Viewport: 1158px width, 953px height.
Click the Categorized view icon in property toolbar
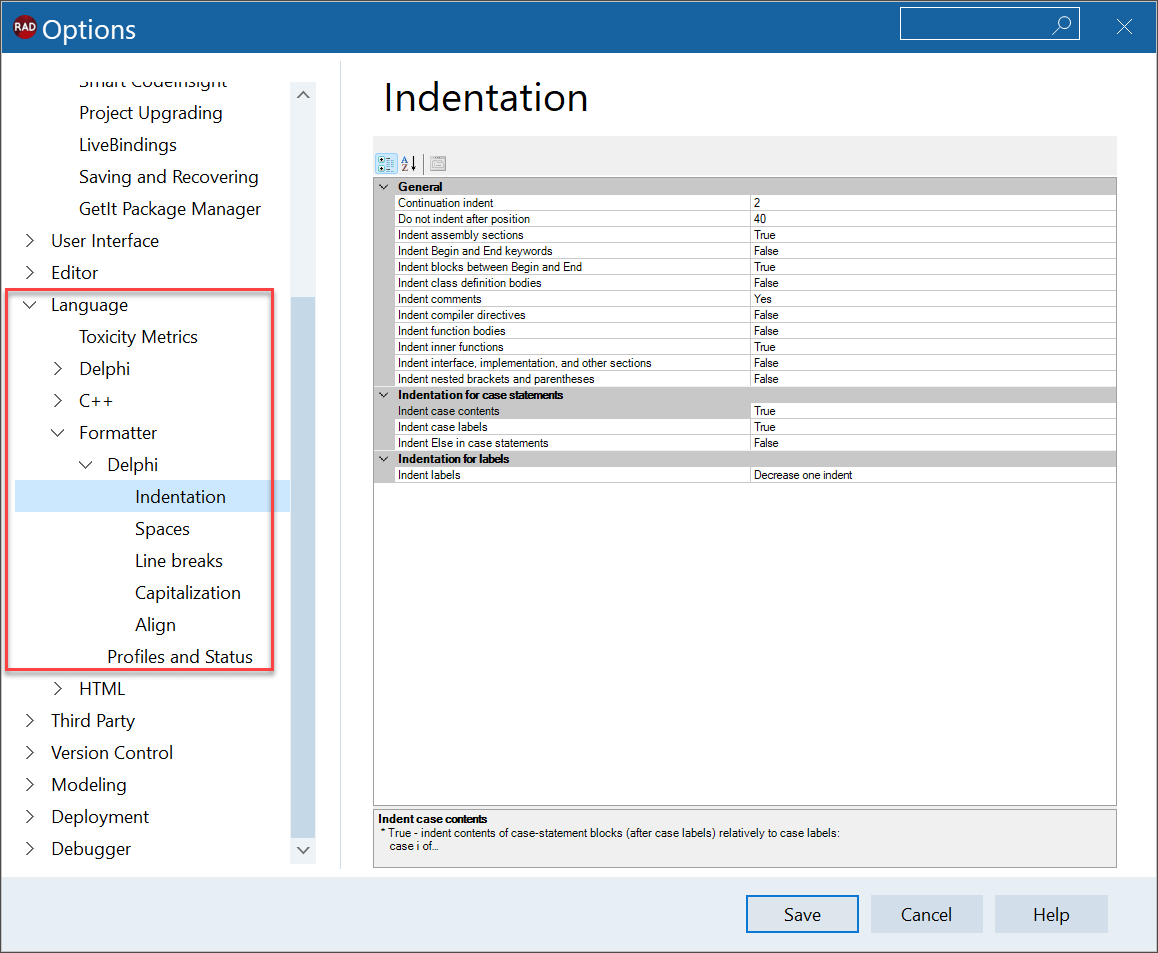[x=386, y=163]
